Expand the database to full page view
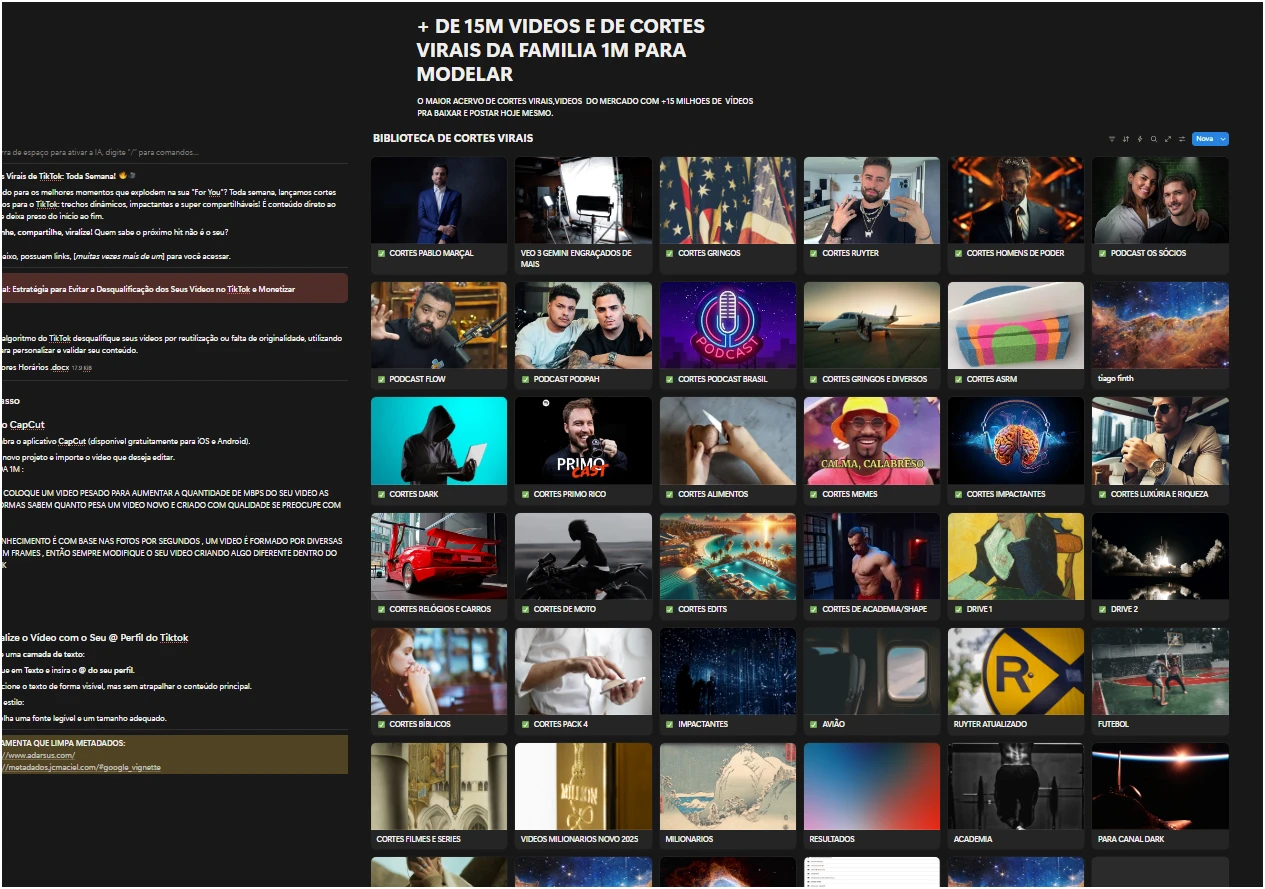The width and height of the screenshot is (1265, 889). tap(1168, 139)
